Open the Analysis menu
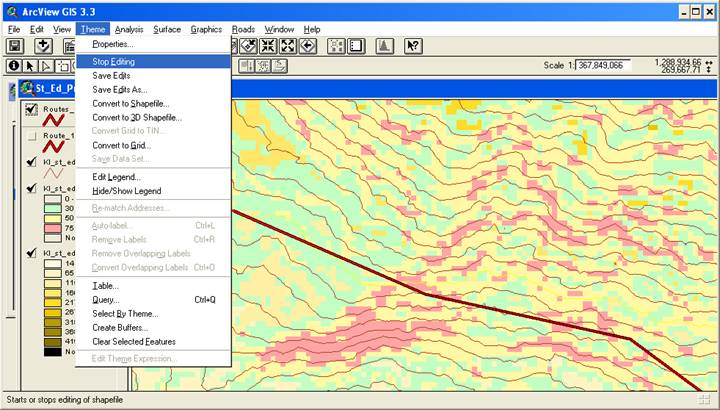 pos(128,29)
